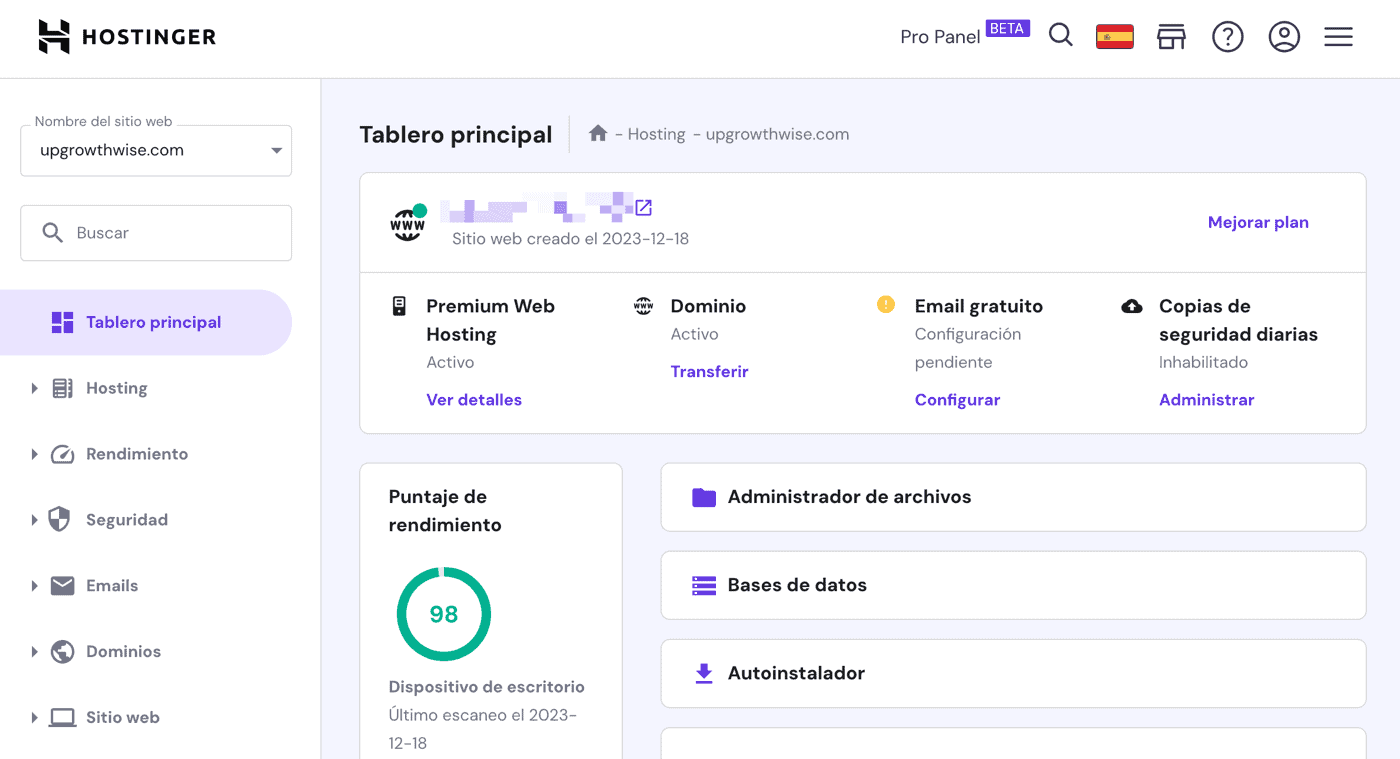Click the www globe icon with green dot
The height and width of the screenshot is (759, 1400).
click(408, 223)
